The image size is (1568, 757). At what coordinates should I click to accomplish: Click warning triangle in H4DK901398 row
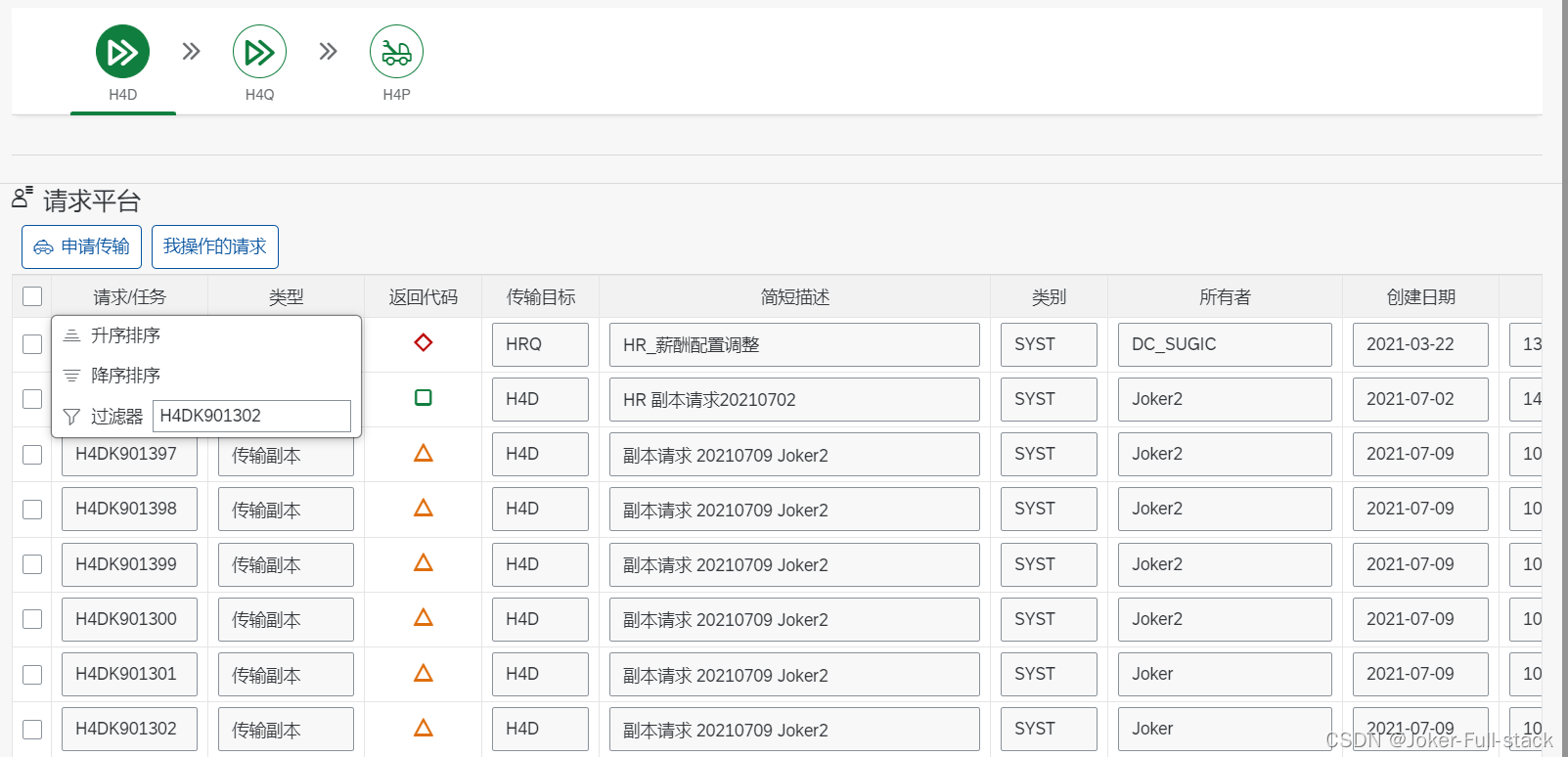pyautogui.click(x=424, y=508)
